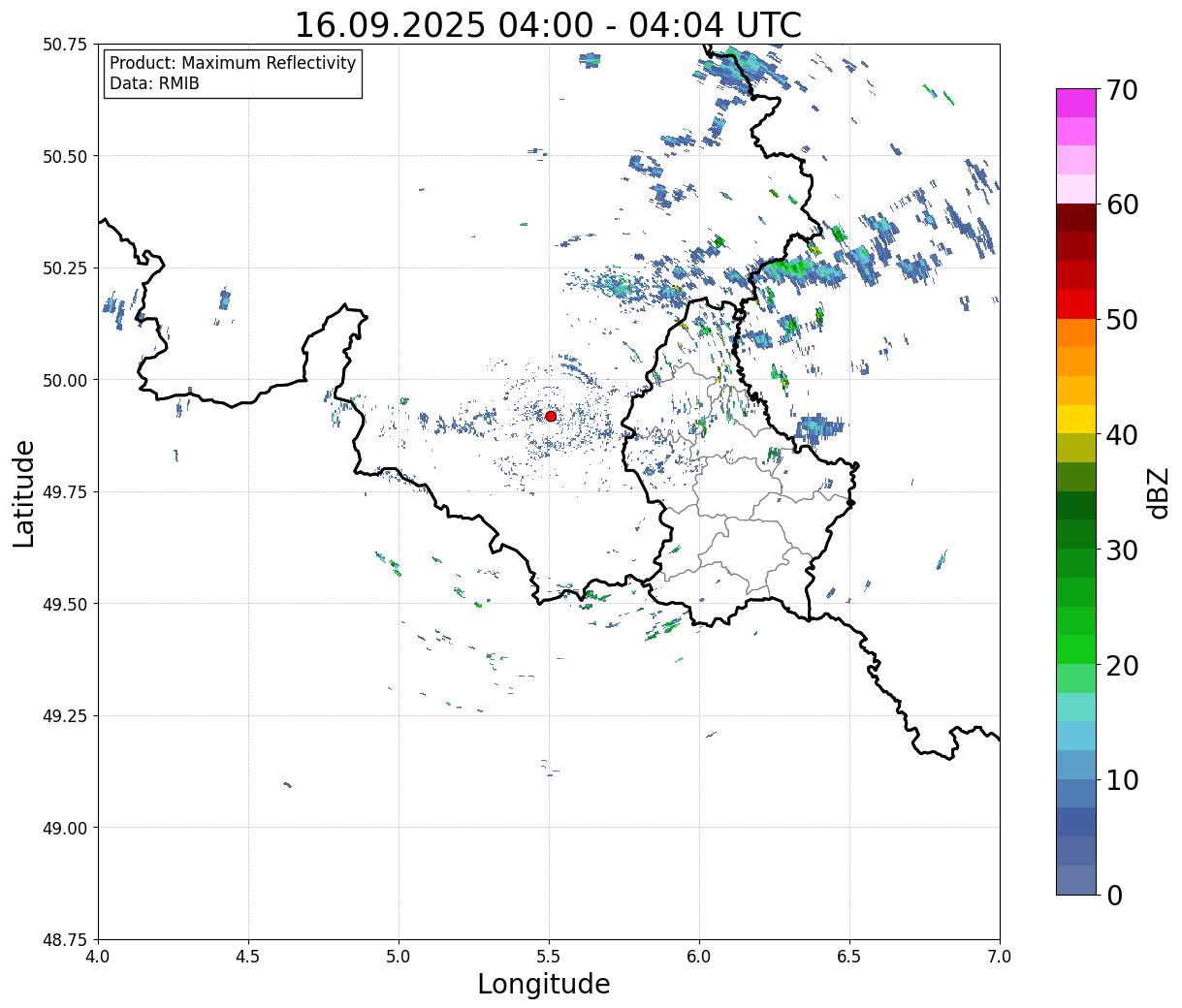Click the latitude tick label 49.00

coord(65,828)
